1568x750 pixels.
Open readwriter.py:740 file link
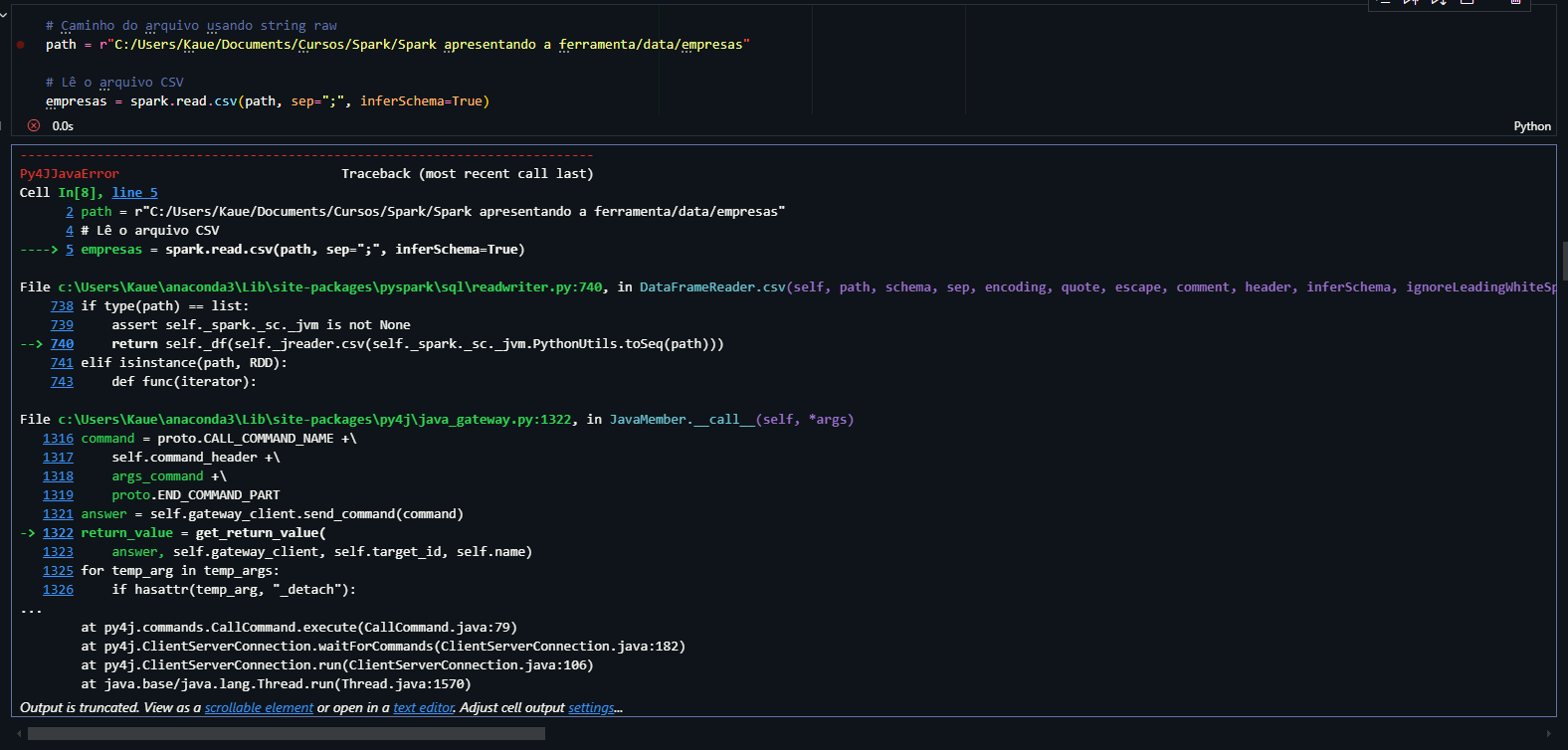[x=330, y=287]
